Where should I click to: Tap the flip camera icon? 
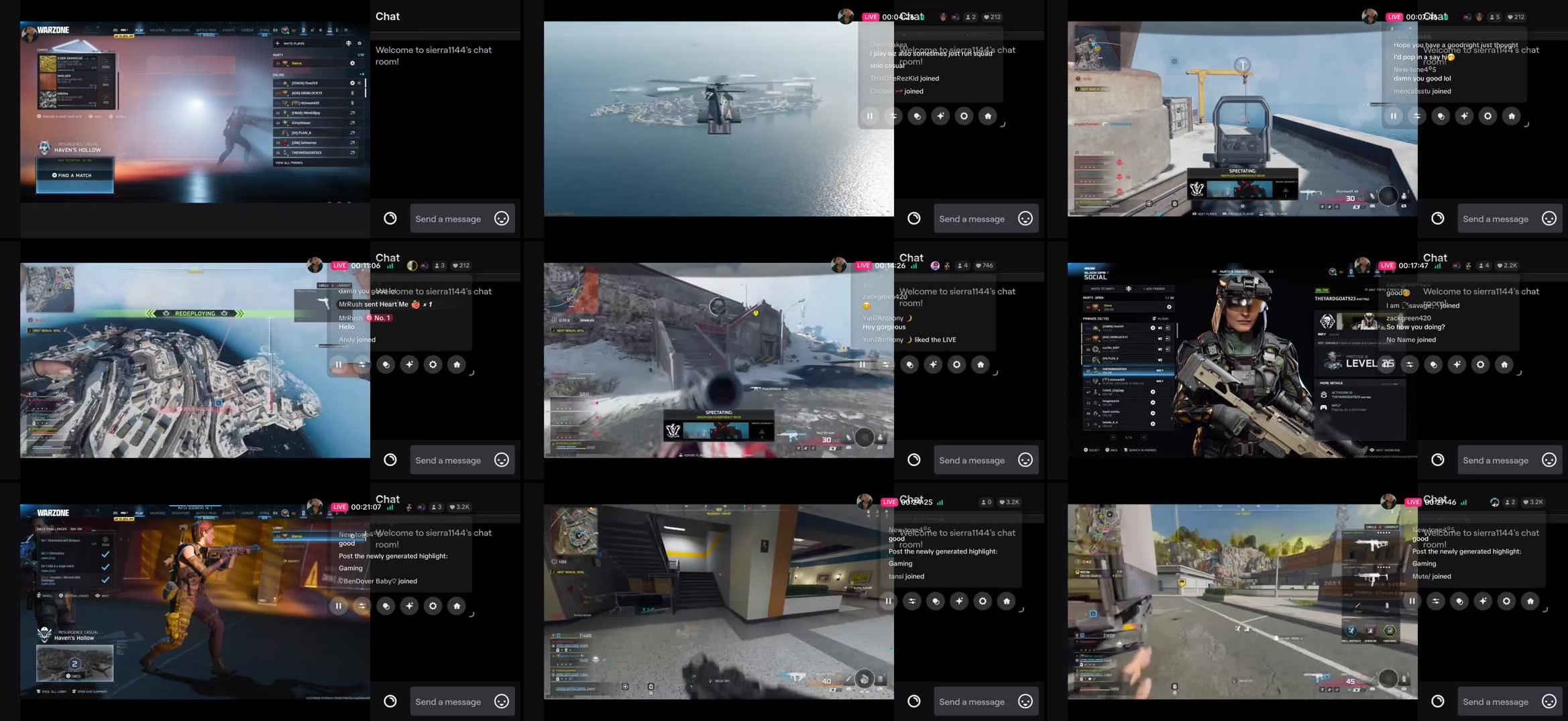[362, 364]
